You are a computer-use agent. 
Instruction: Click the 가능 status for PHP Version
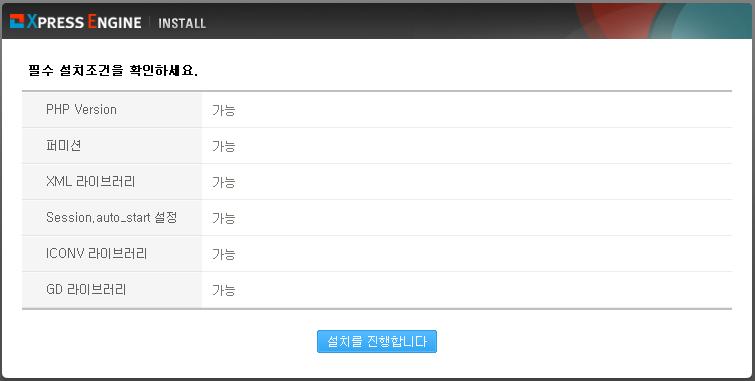pyautogui.click(x=223, y=110)
